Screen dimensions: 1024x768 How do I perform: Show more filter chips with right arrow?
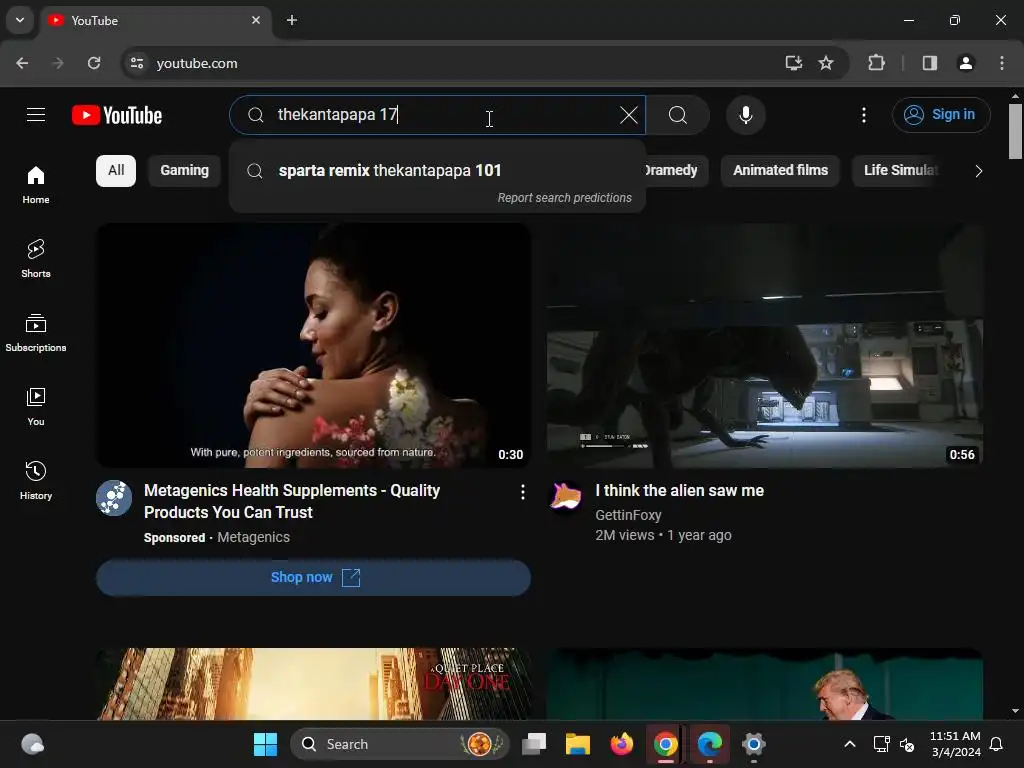click(978, 171)
